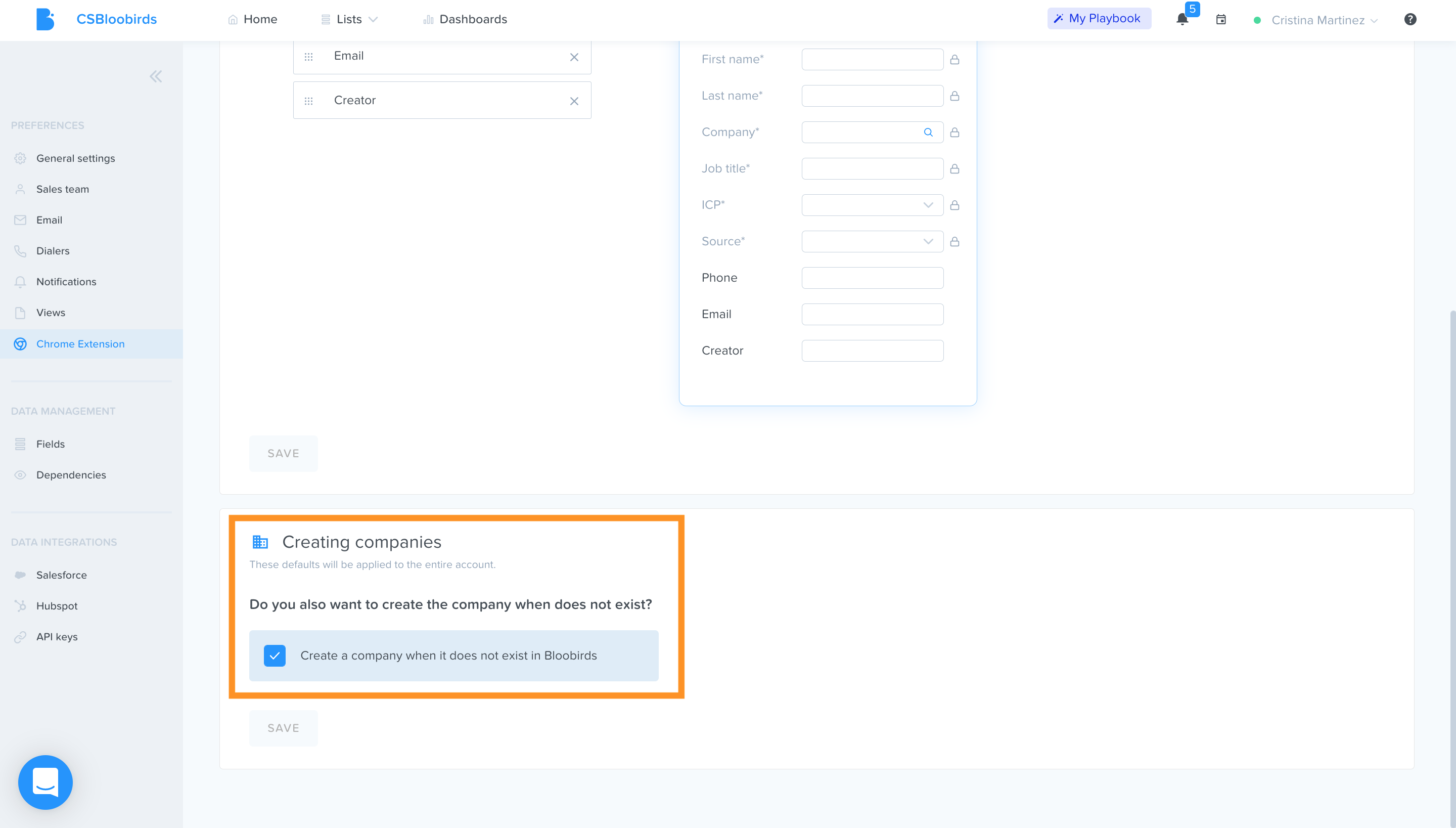
Task: Open the calendar icon in header
Action: [x=1221, y=20]
